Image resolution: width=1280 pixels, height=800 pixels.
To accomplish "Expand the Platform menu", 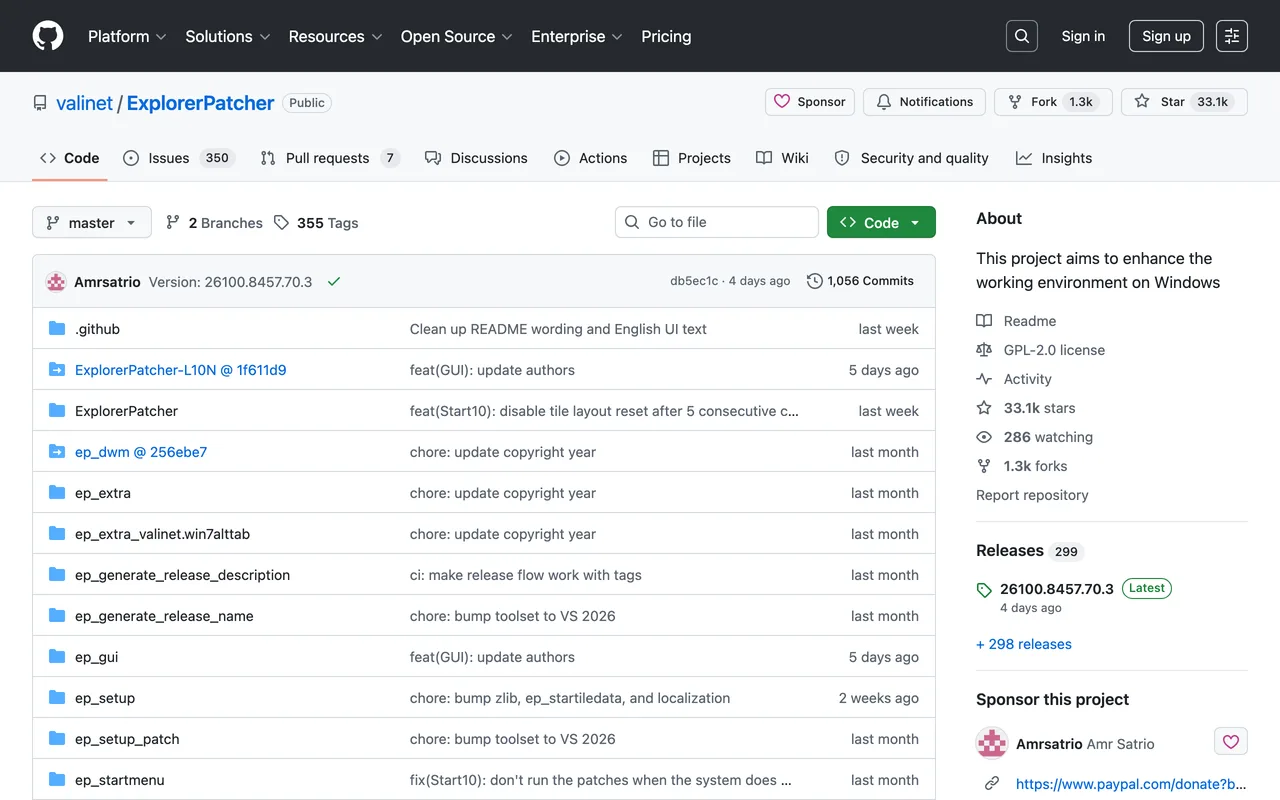I will (x=127, y=36).
